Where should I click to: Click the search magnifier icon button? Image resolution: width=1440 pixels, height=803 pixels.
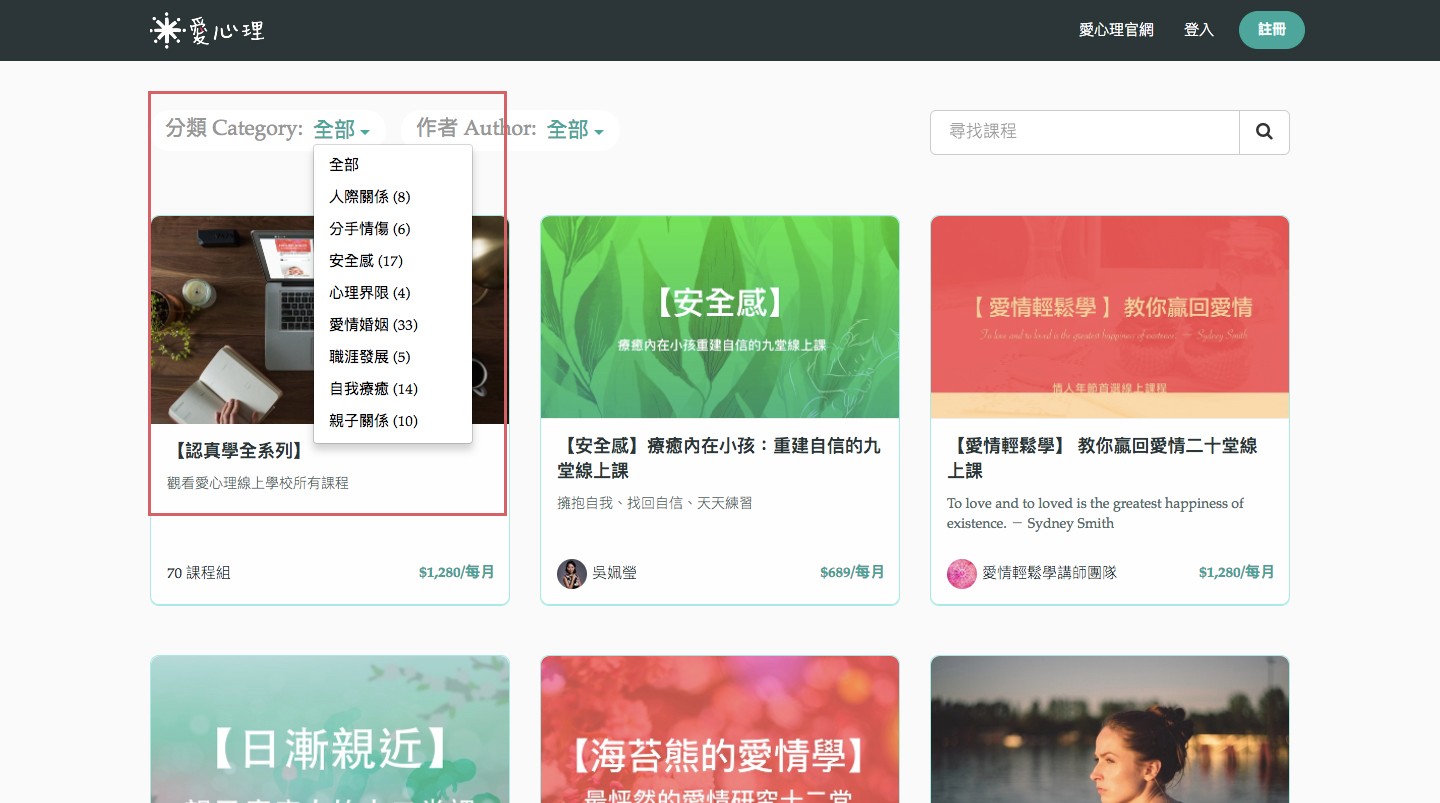point(1264,132)
